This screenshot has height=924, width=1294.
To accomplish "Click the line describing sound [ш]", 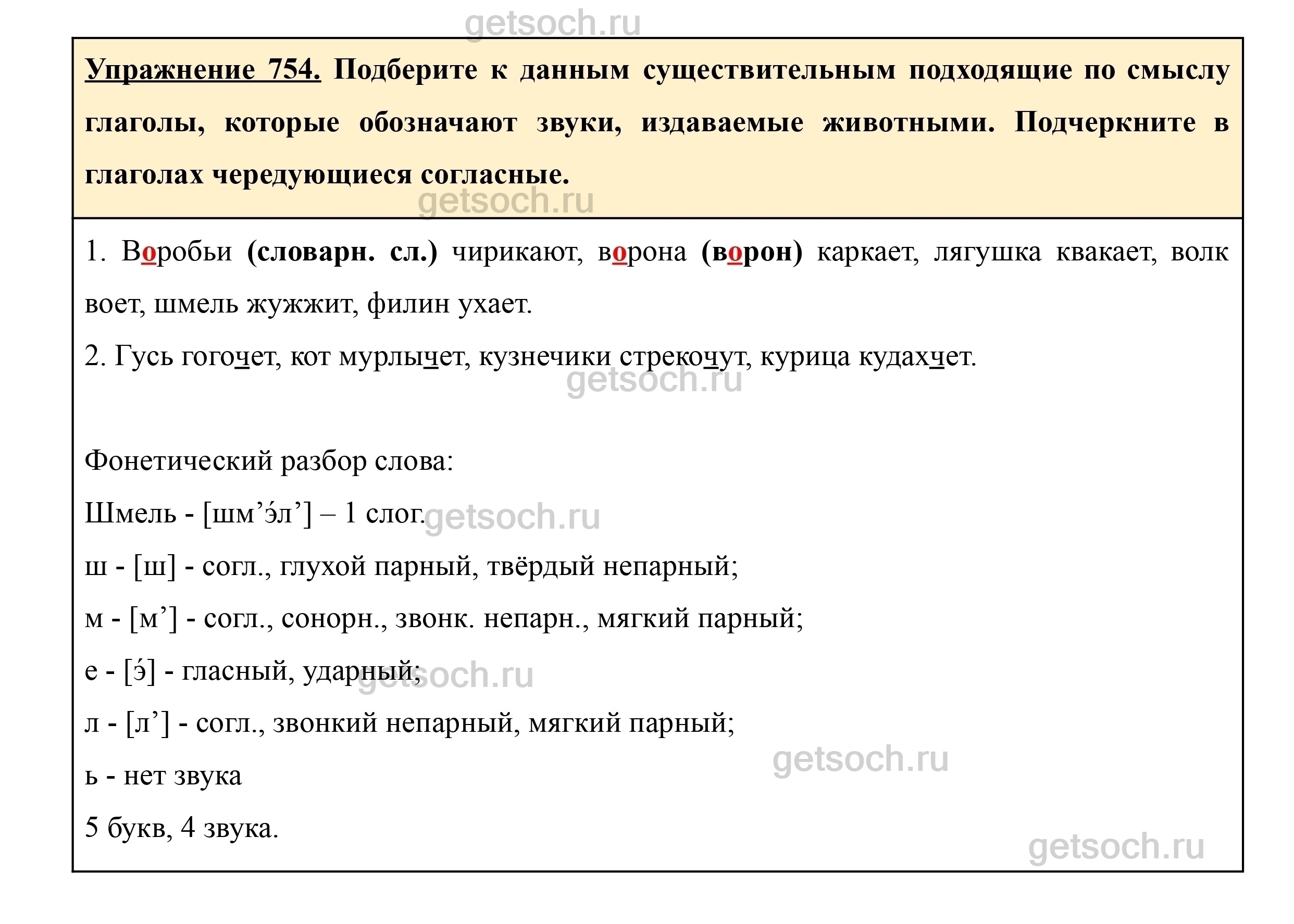I will (x=411, y=567).
